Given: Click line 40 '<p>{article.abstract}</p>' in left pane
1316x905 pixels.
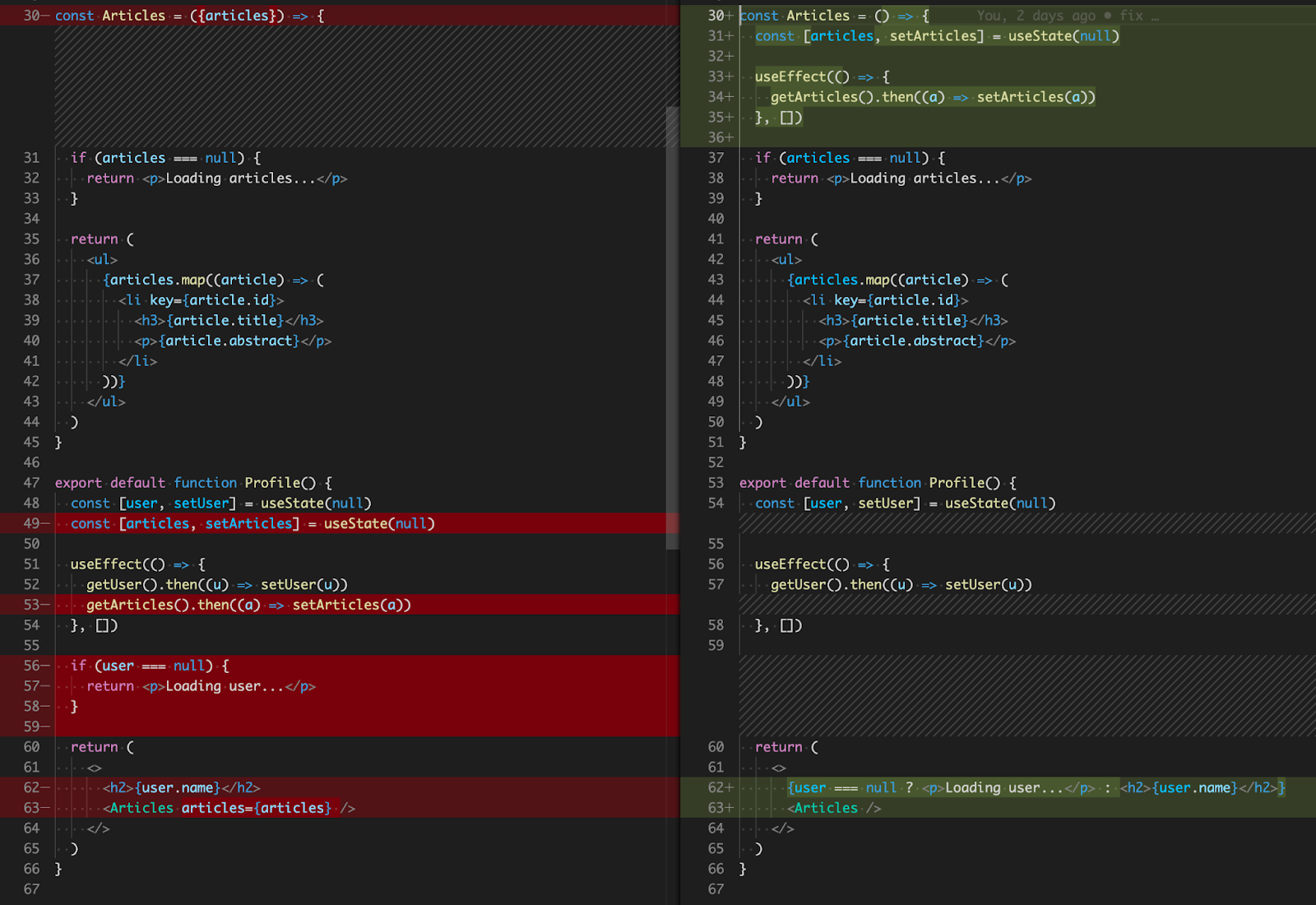Looking at the screenshot, I should coord(233,341).
